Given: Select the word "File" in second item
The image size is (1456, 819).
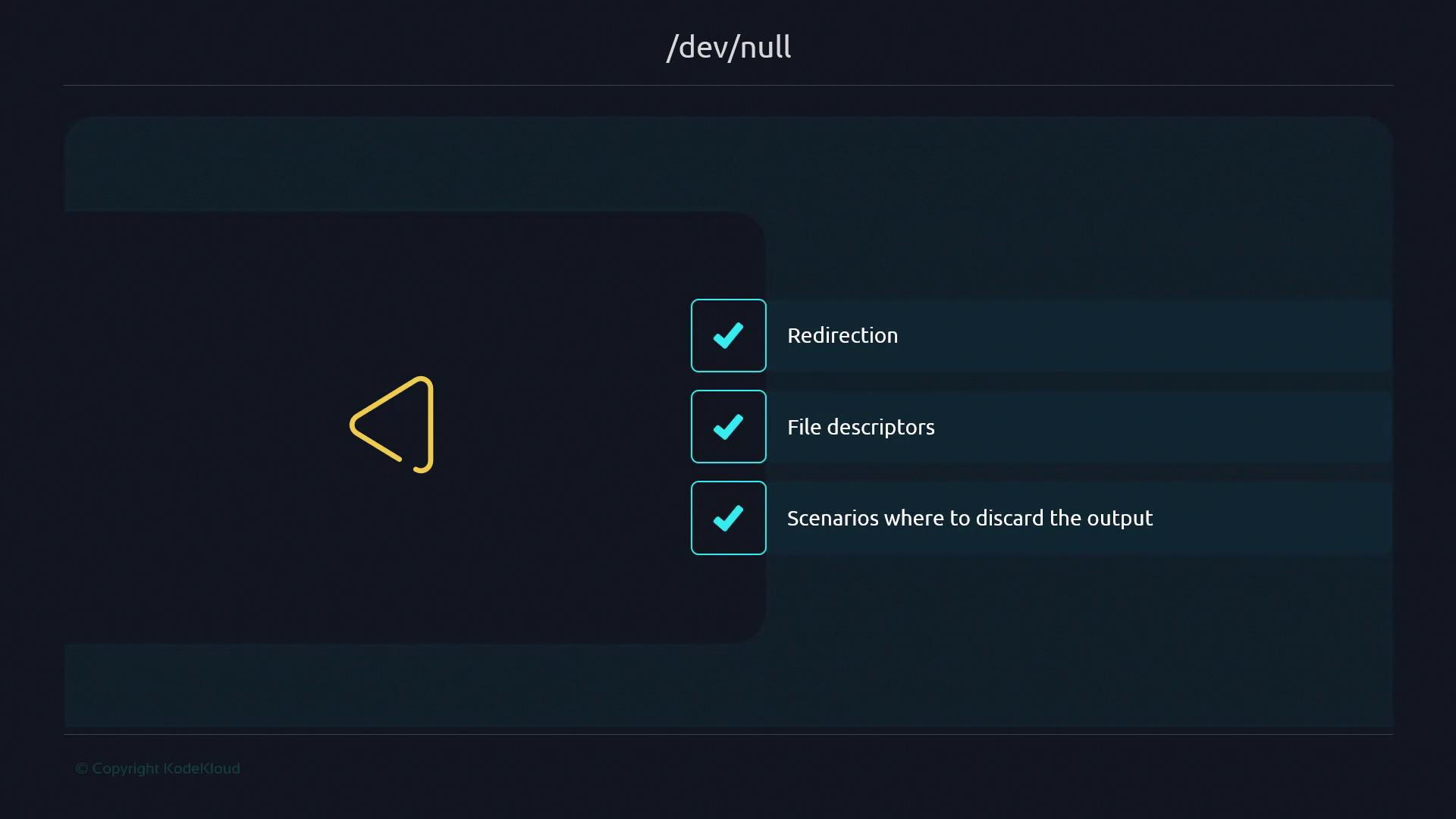Looking at the screenshot, I should 804,427.
